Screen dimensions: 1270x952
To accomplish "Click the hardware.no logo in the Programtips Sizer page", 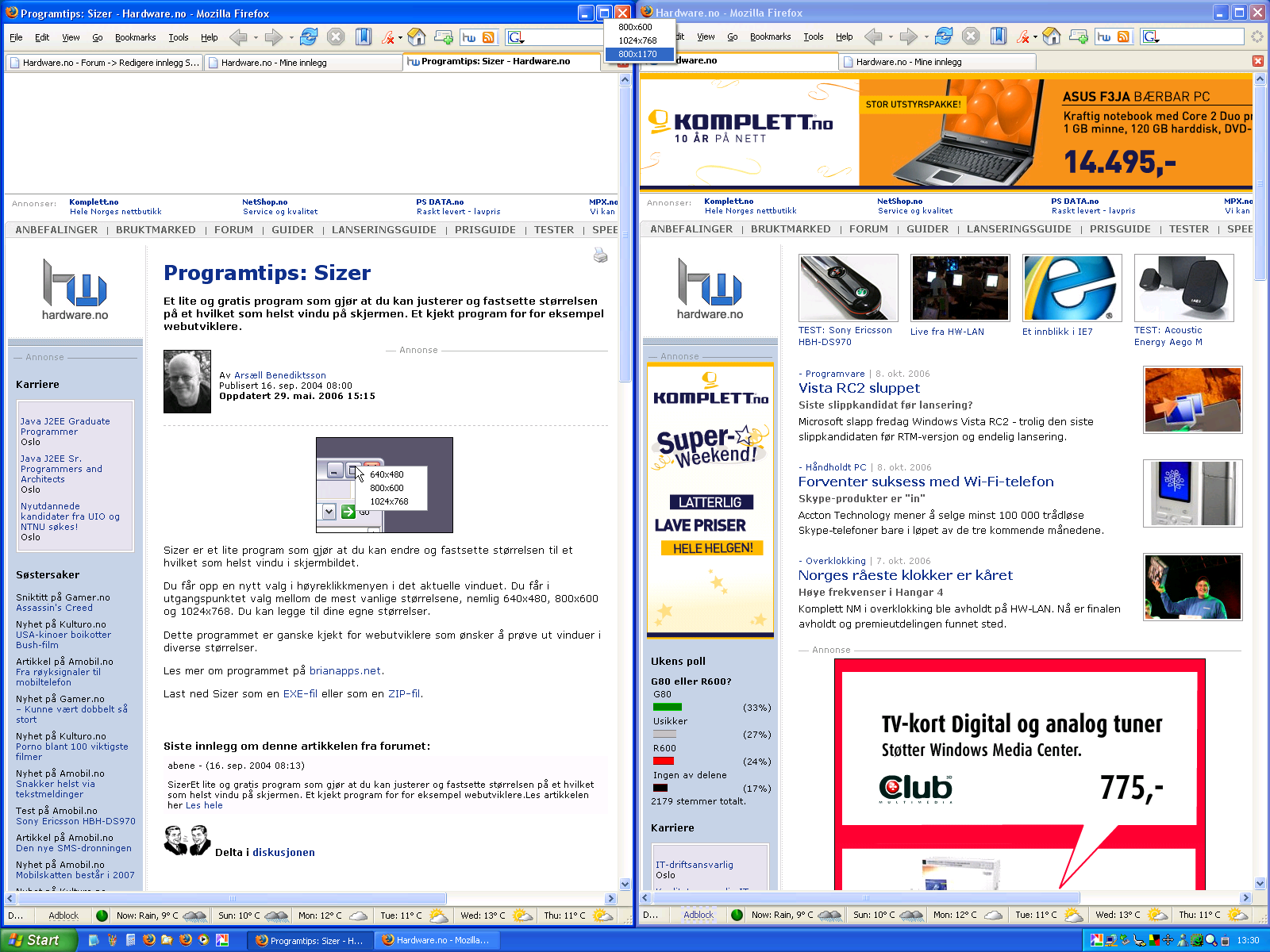I will pos(75,289).
